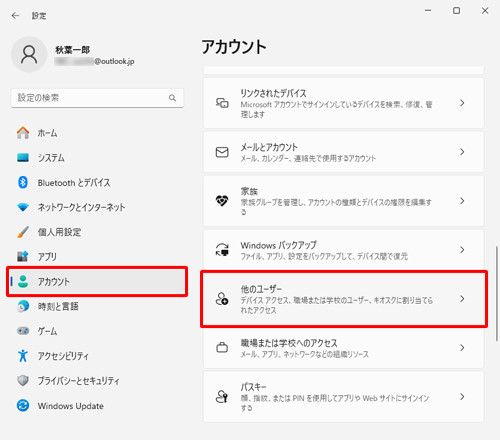Click the システム monitor icon
The width and height of the screenshot is (500, 440).
tap(23, 157)
